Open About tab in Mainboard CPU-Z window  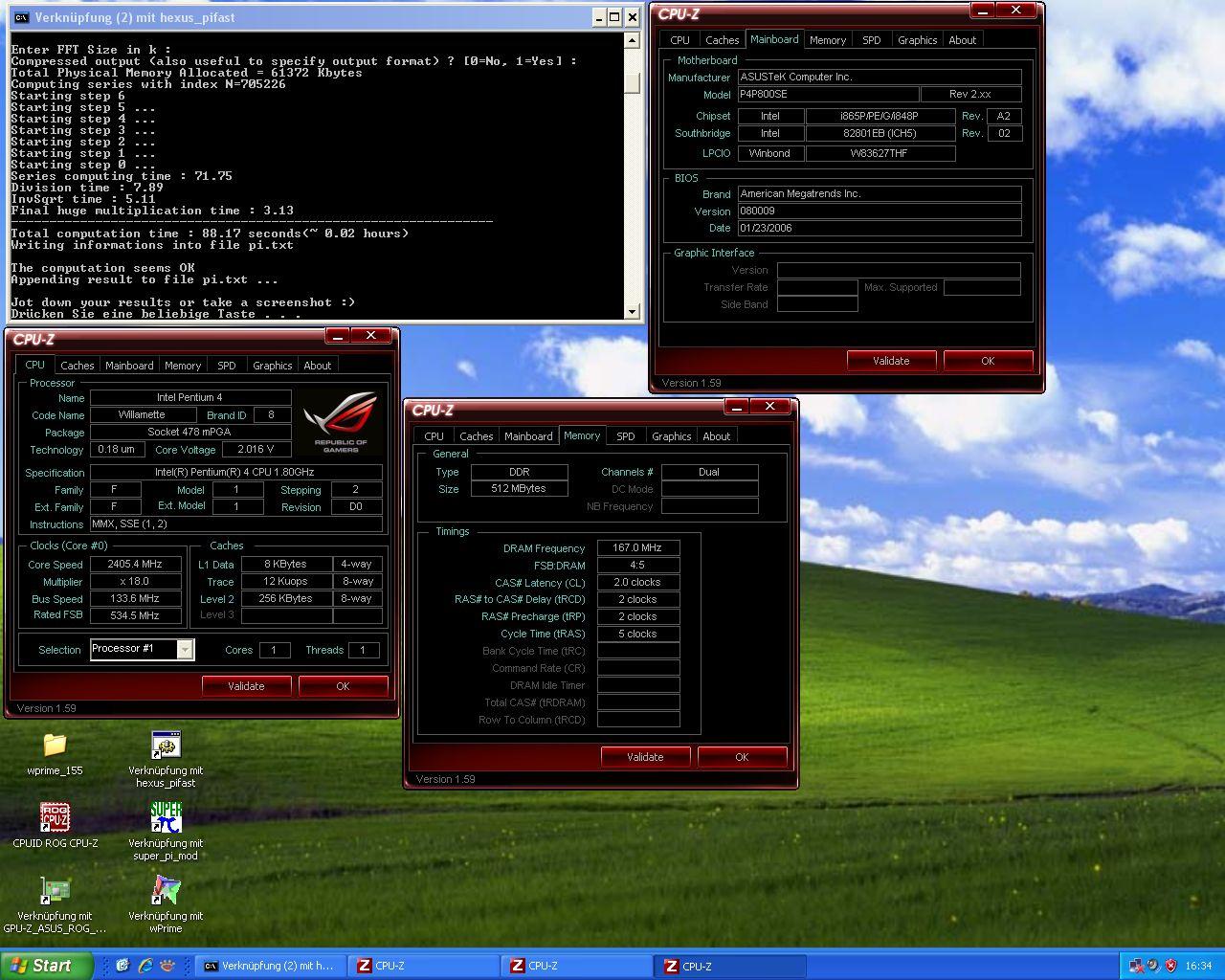(x=963, y=40)
